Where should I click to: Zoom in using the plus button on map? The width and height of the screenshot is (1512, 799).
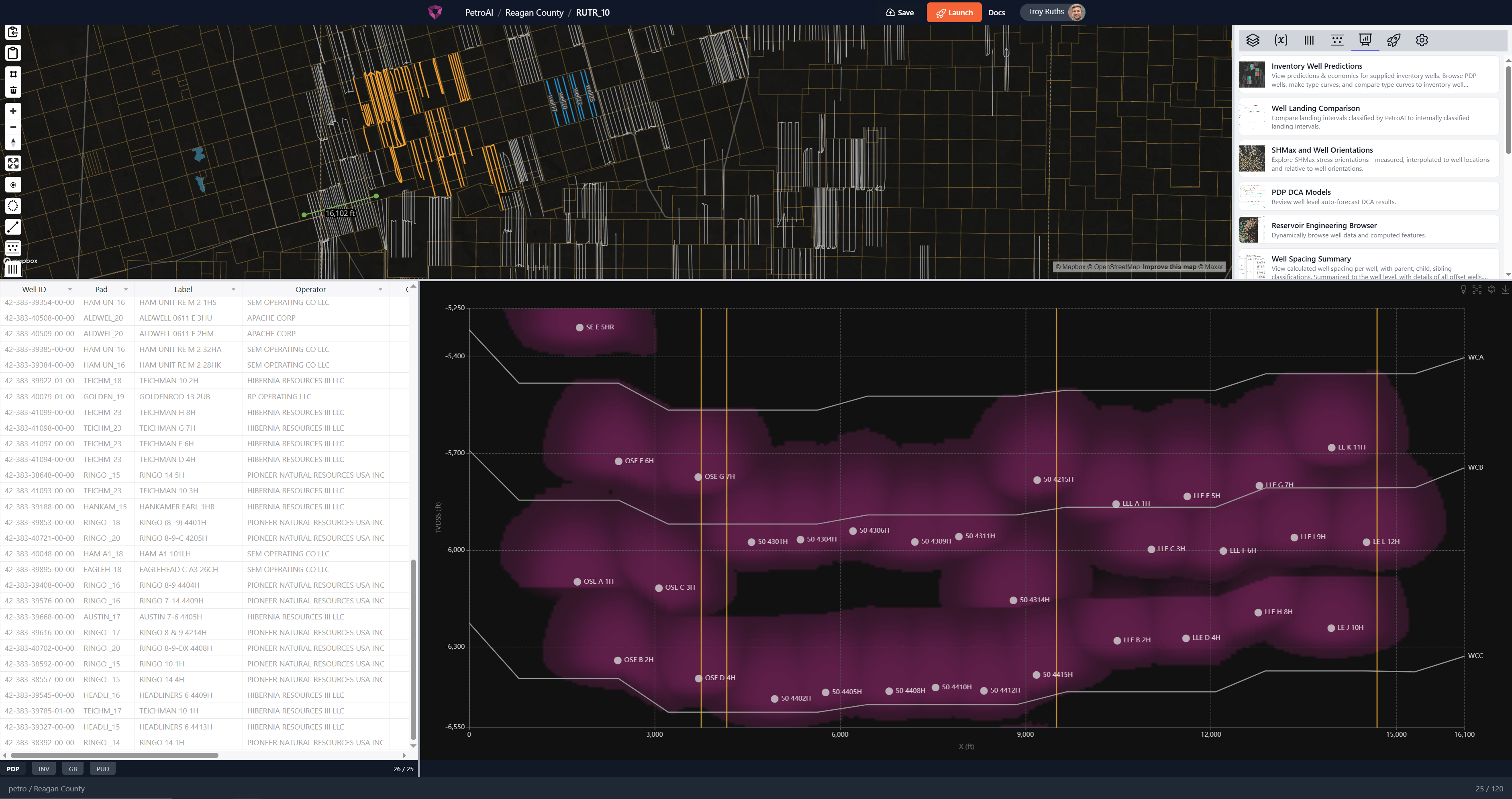point(12,111)
